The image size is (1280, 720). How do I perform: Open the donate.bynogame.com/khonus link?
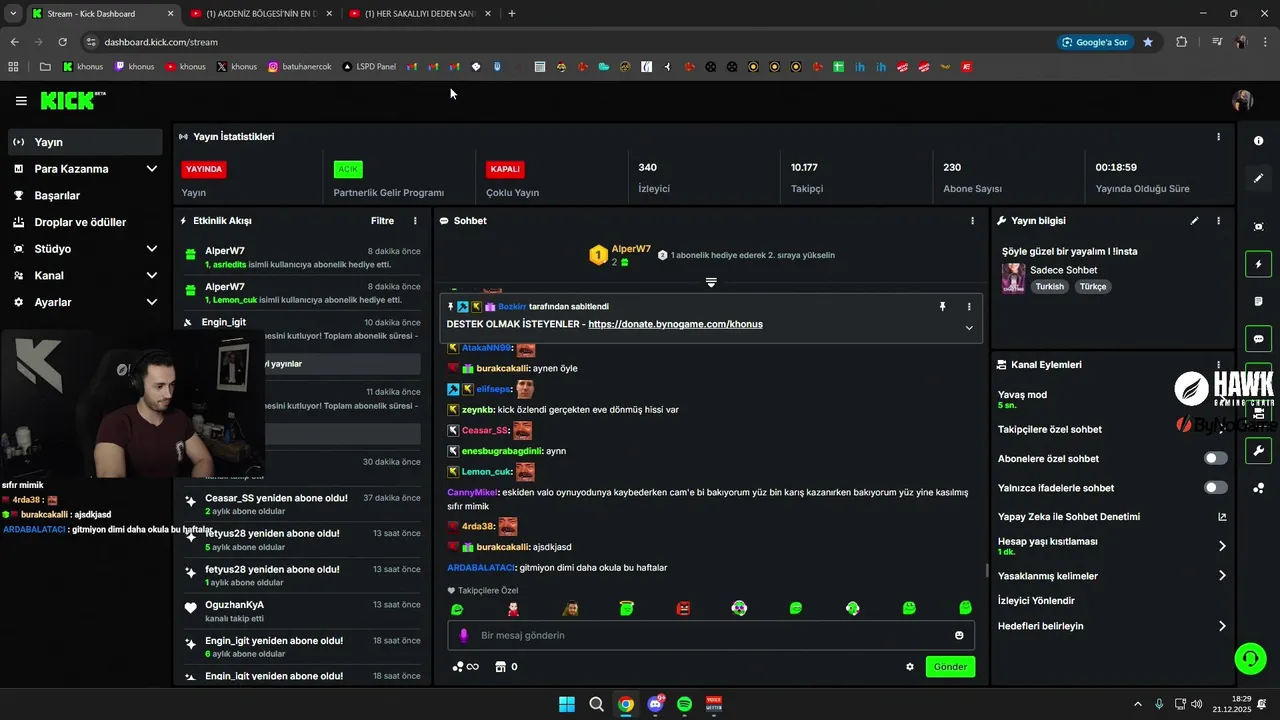tap(675, 325)
